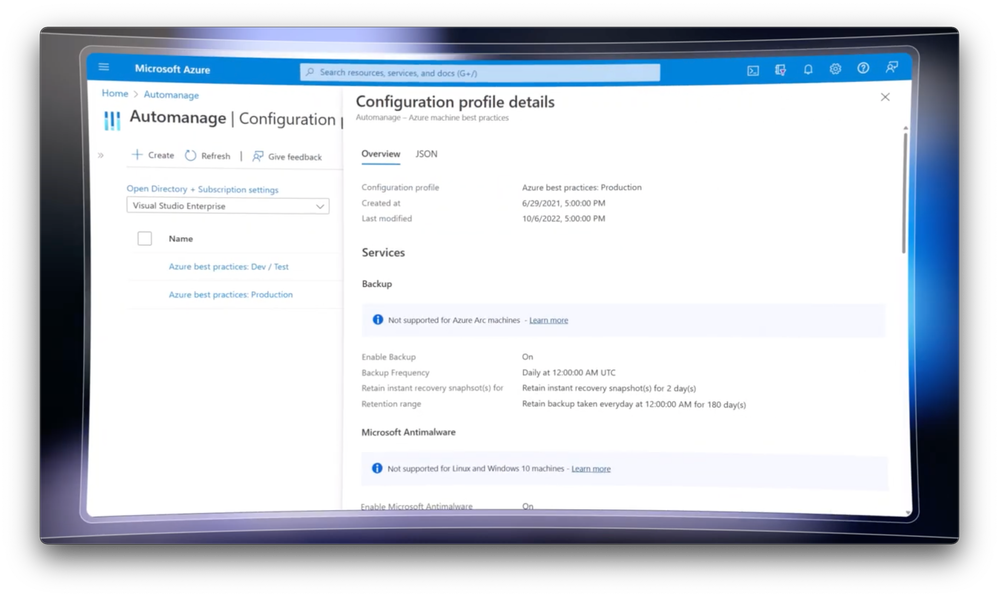
Task: Refresh the configuration profiles list
Action: coord(208,155)
